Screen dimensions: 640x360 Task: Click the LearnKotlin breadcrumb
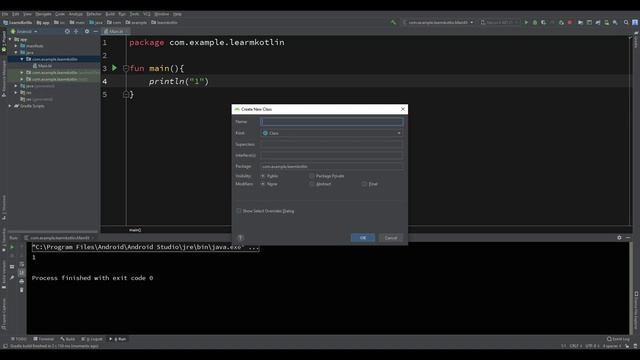pos(18,22)
